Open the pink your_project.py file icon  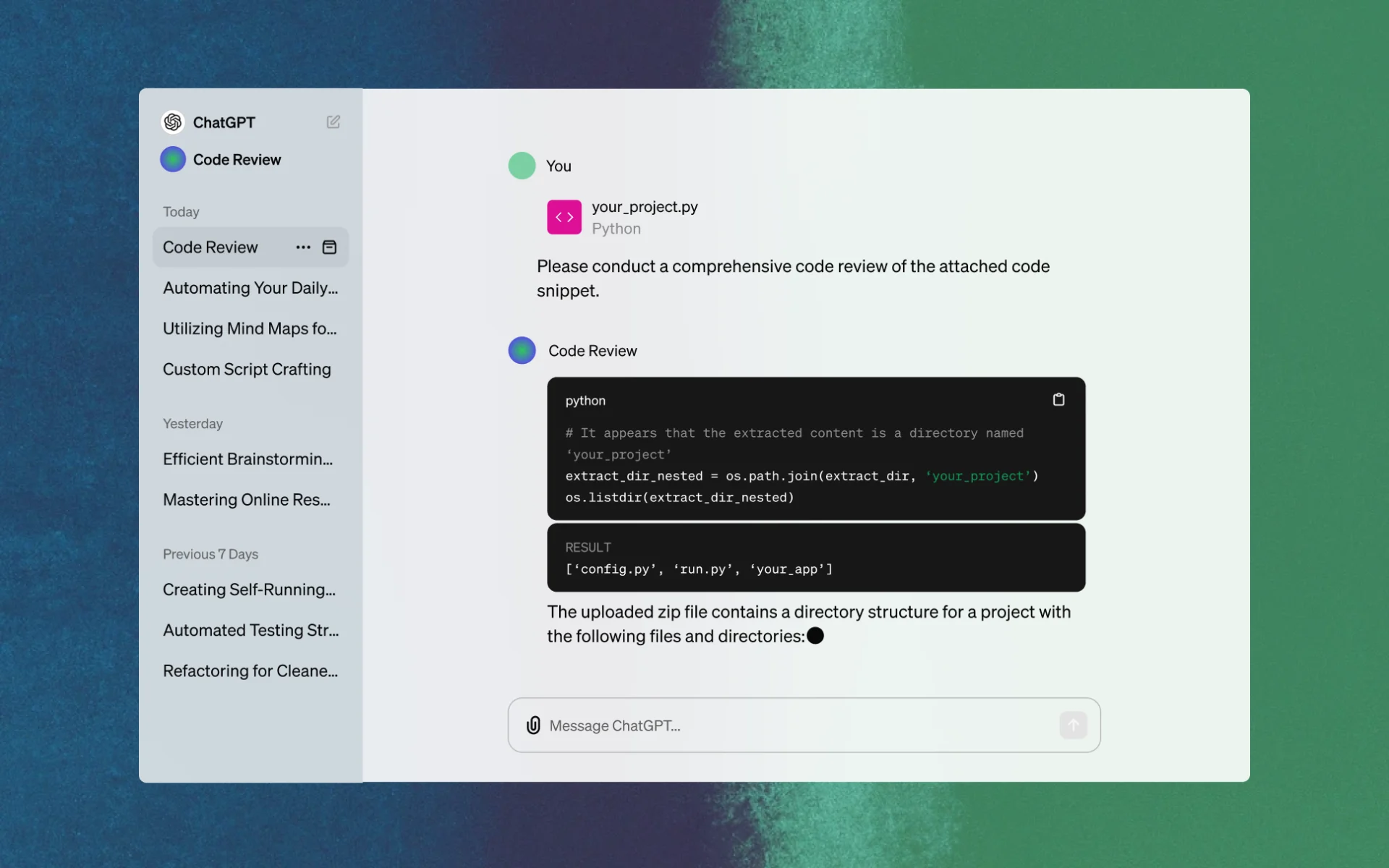564,217
